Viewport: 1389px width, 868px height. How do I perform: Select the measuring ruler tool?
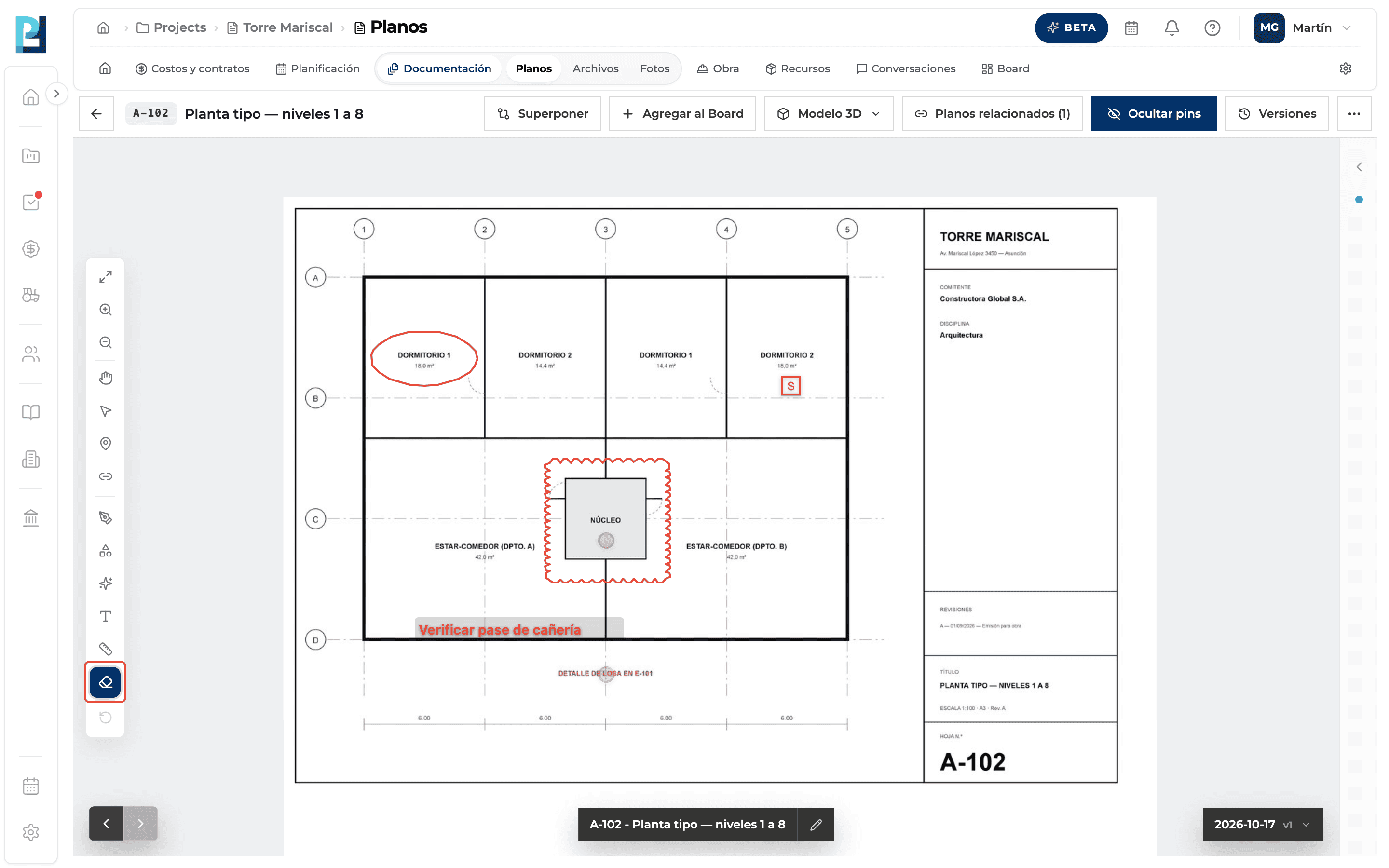(x=105, y=649)
